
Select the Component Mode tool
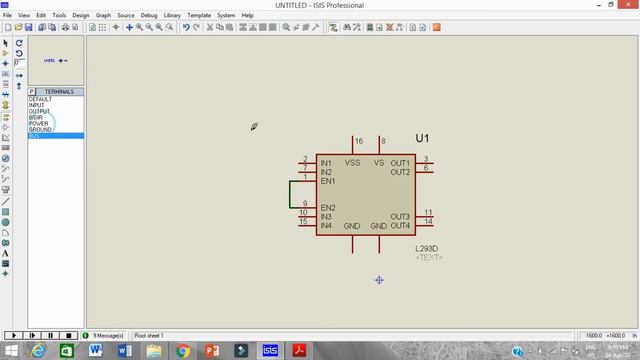click(5, 53)
